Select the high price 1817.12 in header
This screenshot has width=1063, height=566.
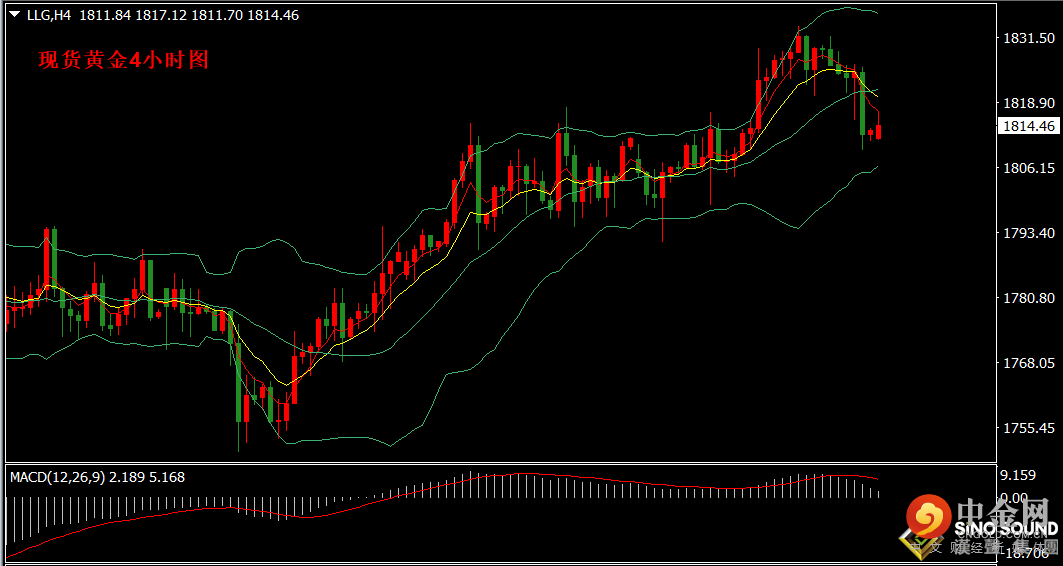(x=161, y=15)
